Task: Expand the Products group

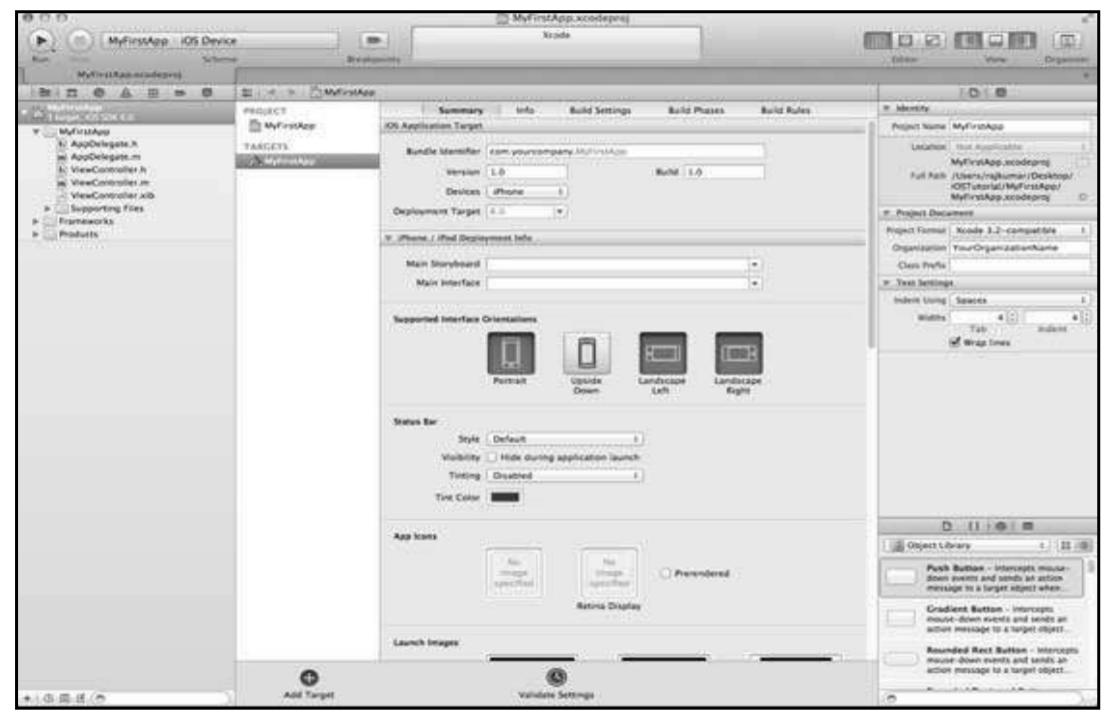Action: (36, 234)
